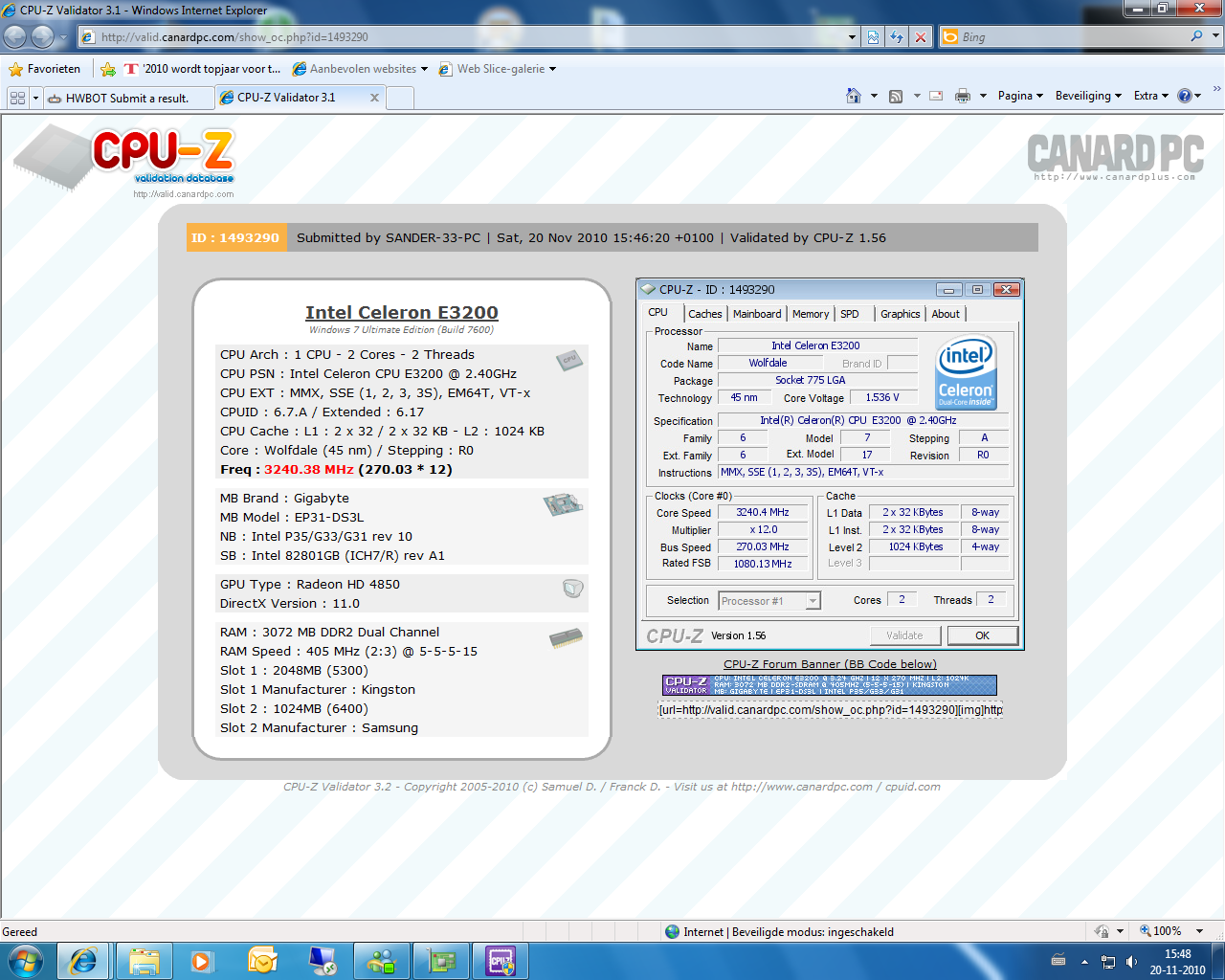The width and height of the screenshot is (1225, 980).
Task: Select the SPD tab in CPU-Z window
Action: click(850, 314)
